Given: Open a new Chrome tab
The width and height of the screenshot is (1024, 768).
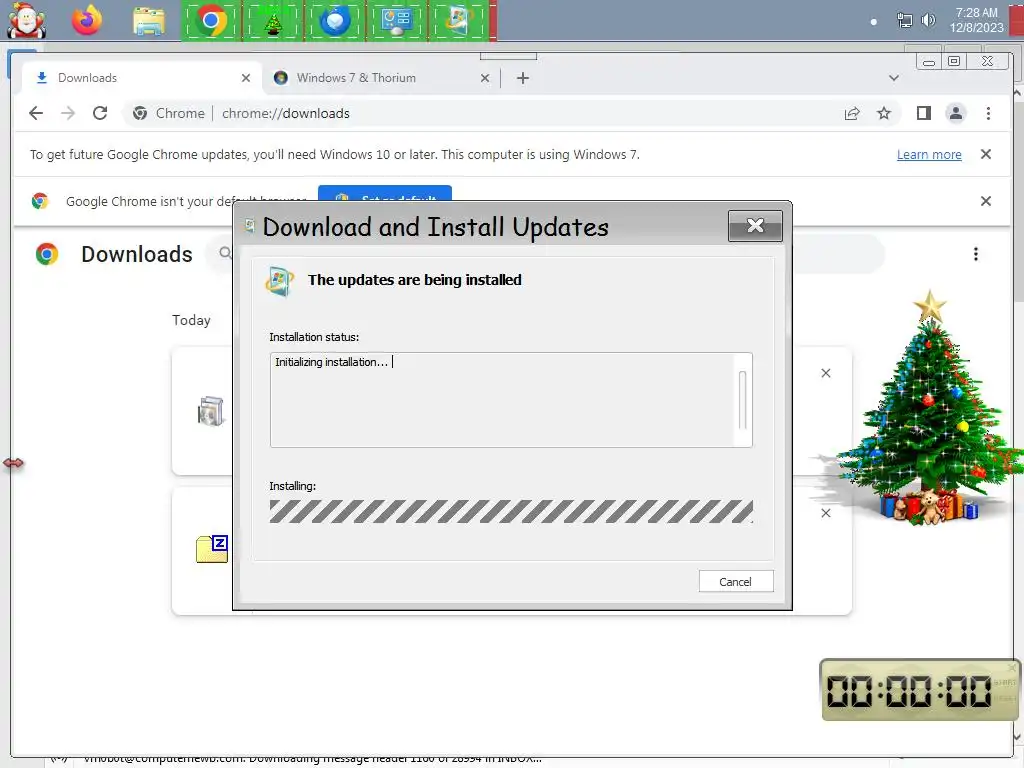Looking at the screenshot, I should 522,78.
